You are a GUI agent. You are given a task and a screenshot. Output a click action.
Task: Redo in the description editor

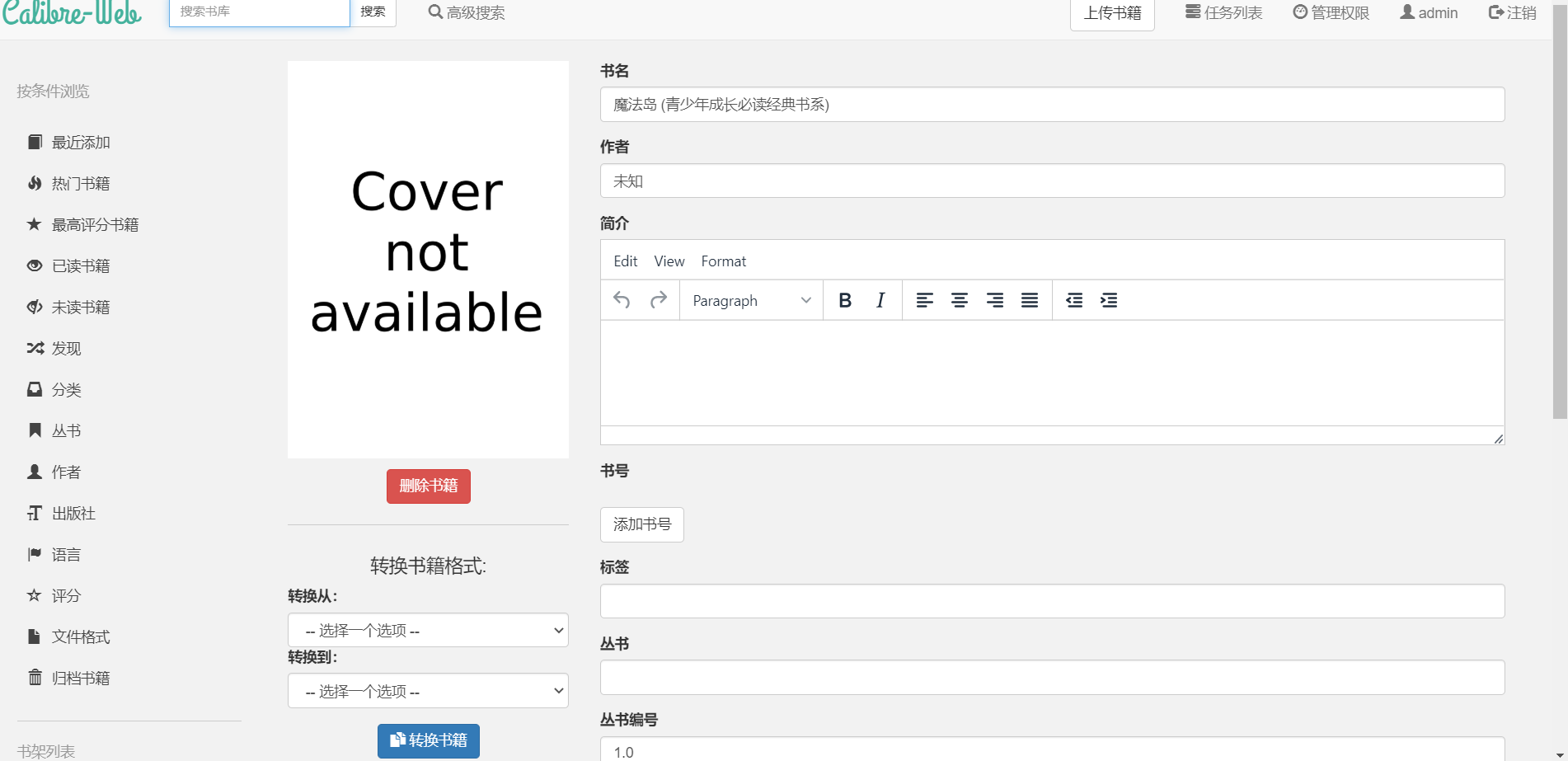(x=658, y=300)
